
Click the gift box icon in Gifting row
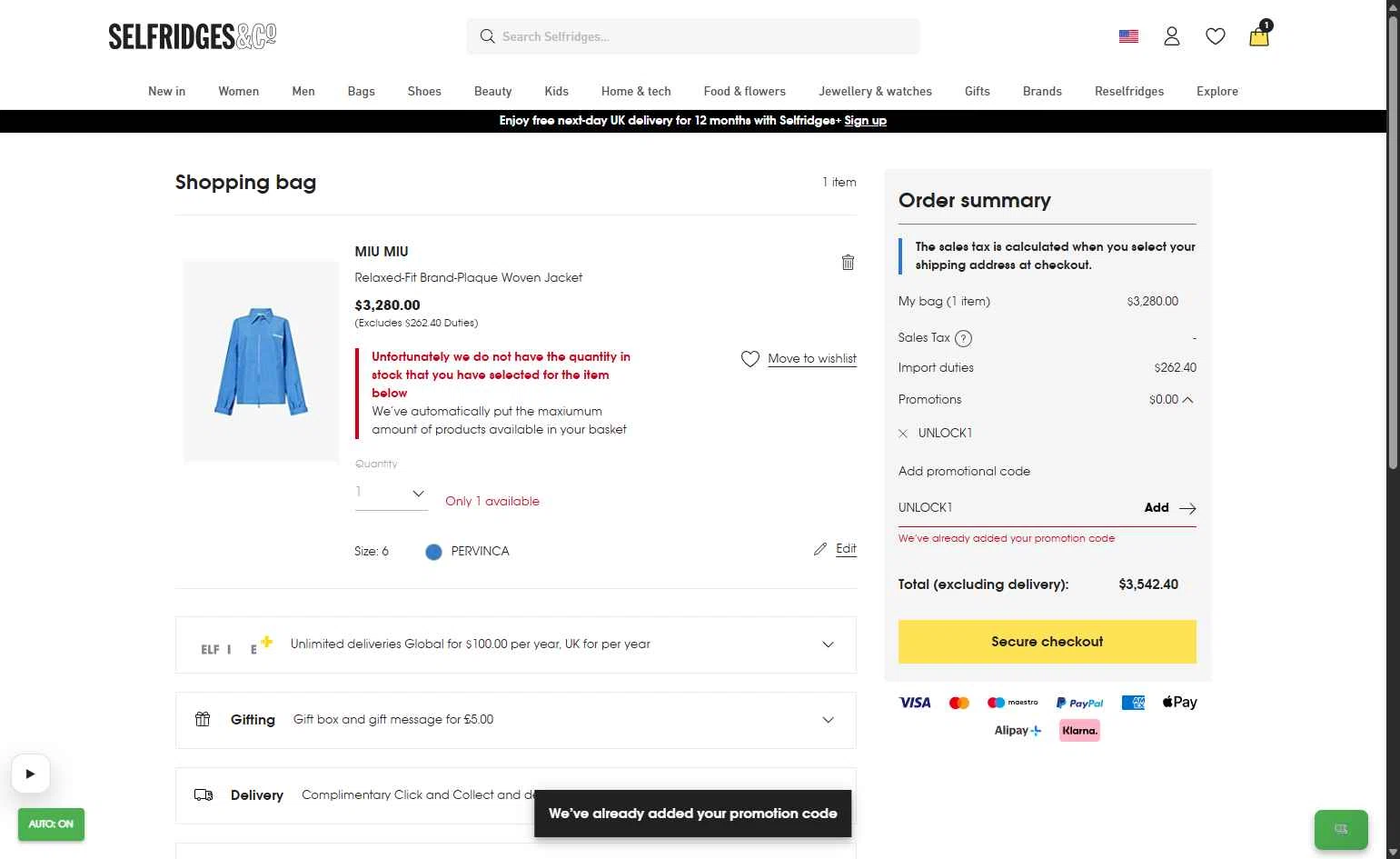(x=203, y=719)
